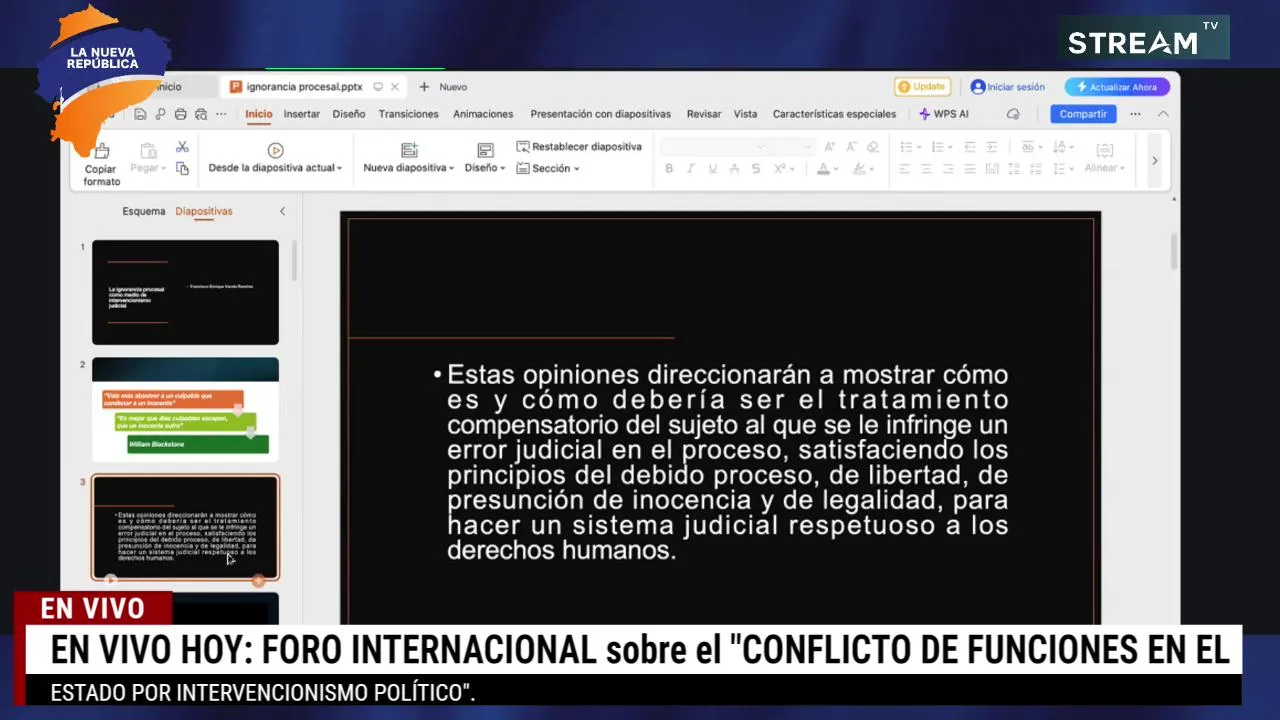Click the align text left icon
Image resolution: width=1280 pixels, height=720 pixels.
(x=904, y=169)
